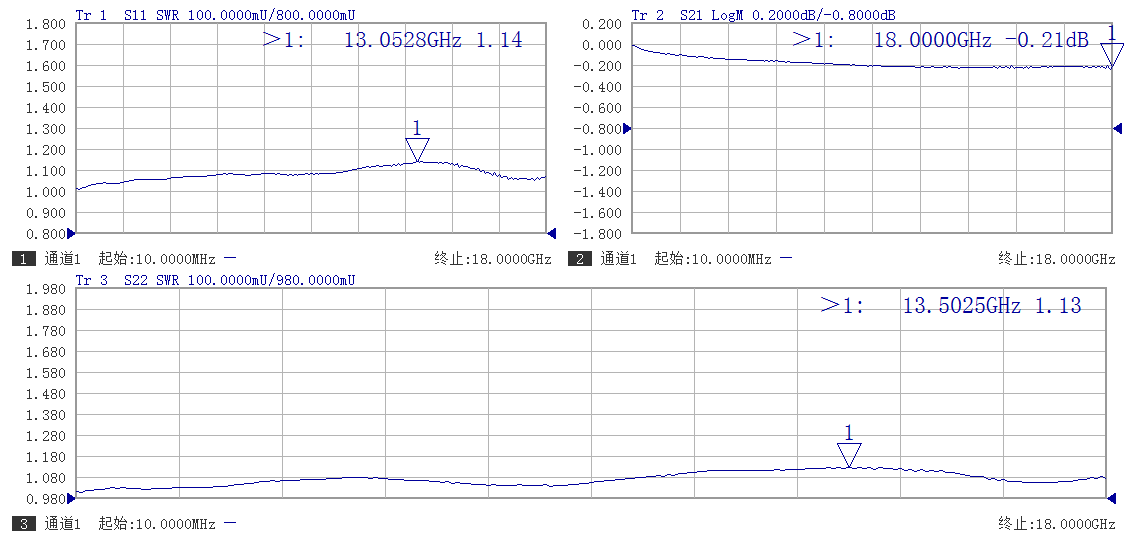Click the 18.0000GHz -0.21dB marker readout
1131x540 pixels.
940,40
